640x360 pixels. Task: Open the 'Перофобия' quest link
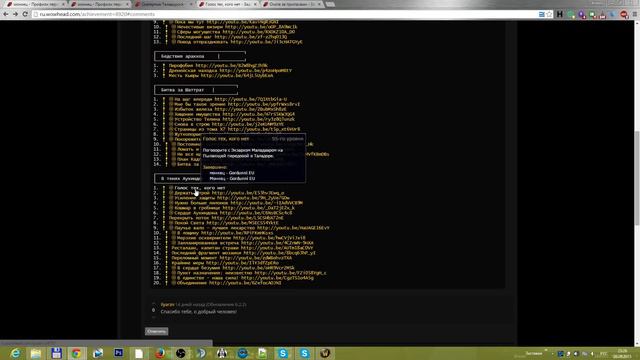[181, 65]
